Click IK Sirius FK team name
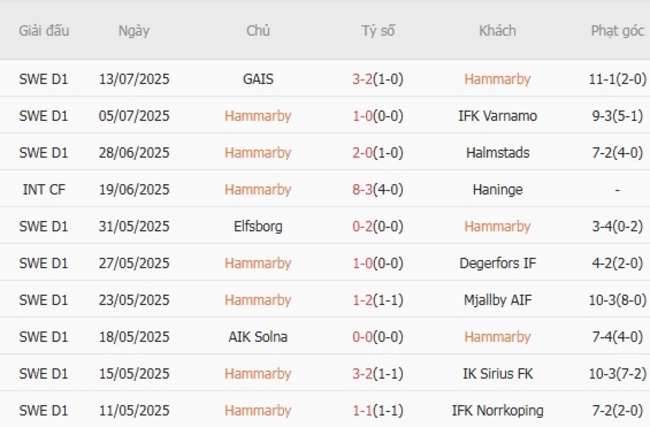This screenshot has width=650, height=427. [497, 374]
